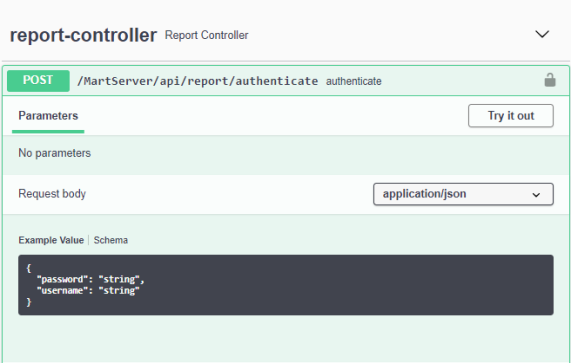This screenshot has width=571, height=363.
Task: Click the Report Controller description text
Action: pos(206,35)
